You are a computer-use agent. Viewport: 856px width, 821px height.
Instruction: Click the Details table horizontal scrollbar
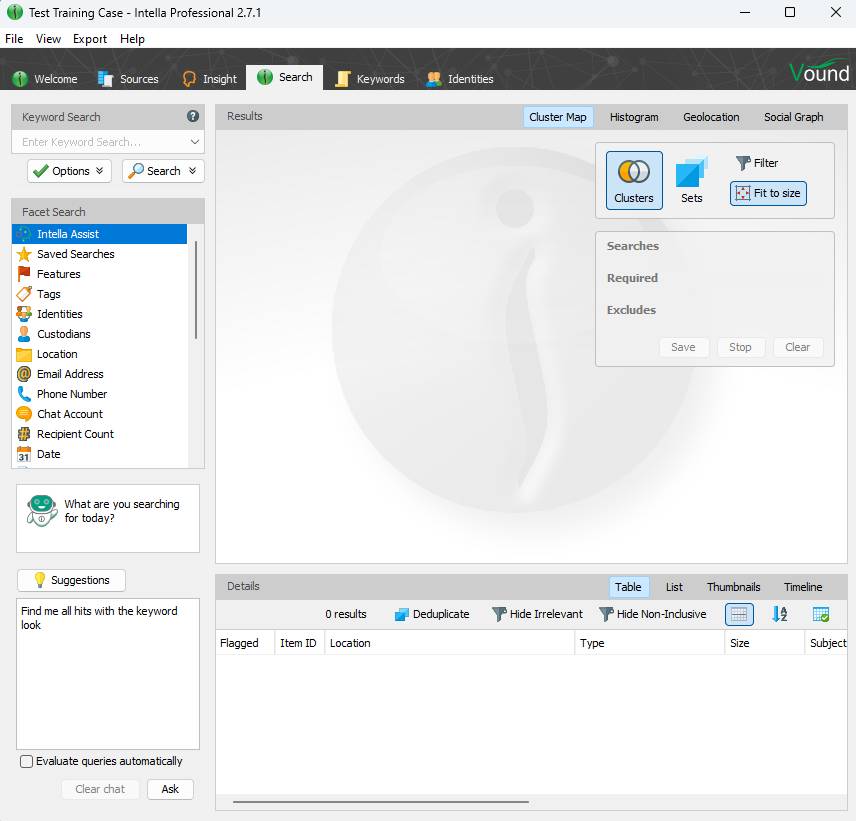(381, 802)
